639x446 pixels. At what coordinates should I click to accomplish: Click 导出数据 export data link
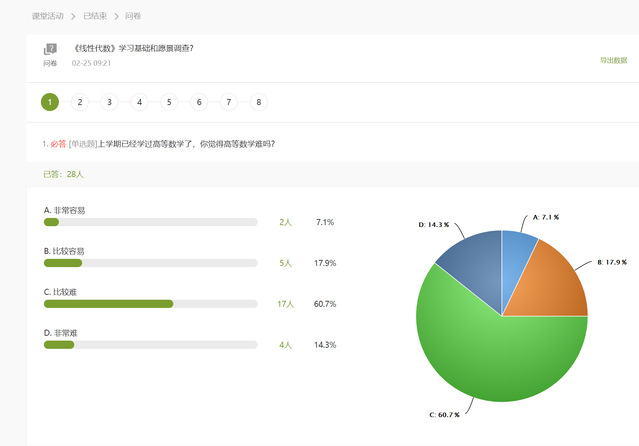click(612, 60)
